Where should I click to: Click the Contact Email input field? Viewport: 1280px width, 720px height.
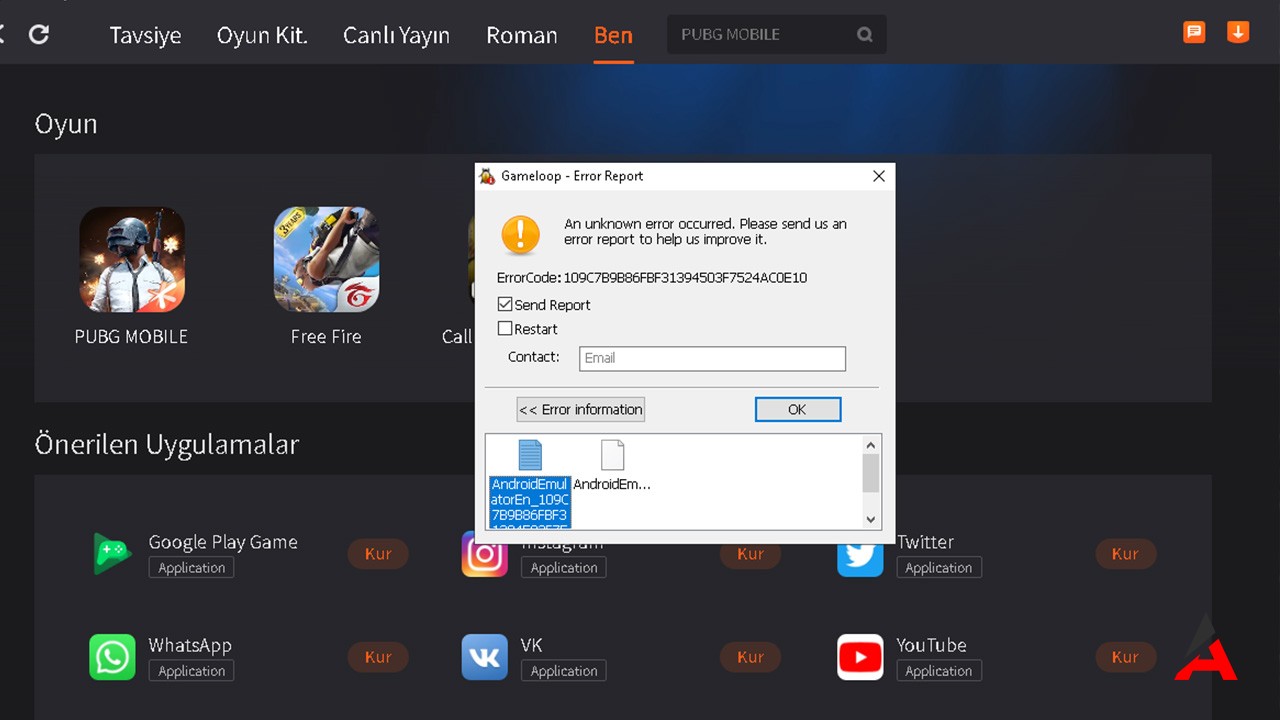point(713,358)
